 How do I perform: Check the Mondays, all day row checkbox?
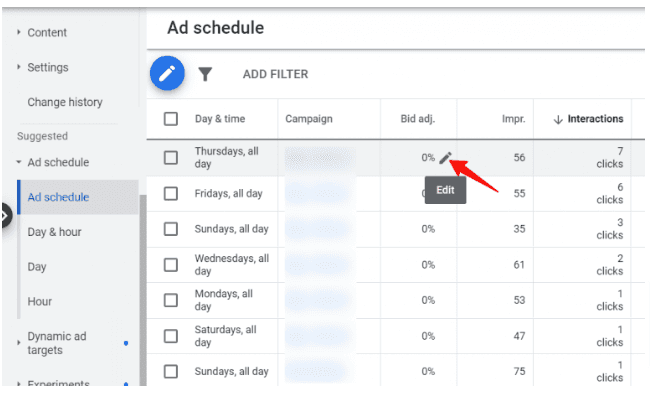(171, 300)
